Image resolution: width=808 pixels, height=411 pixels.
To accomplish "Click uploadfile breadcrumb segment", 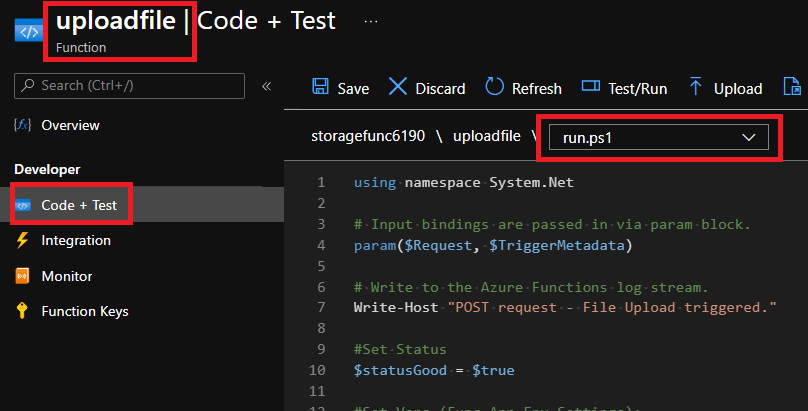I will pyautogui.click(x=486, y=136).
